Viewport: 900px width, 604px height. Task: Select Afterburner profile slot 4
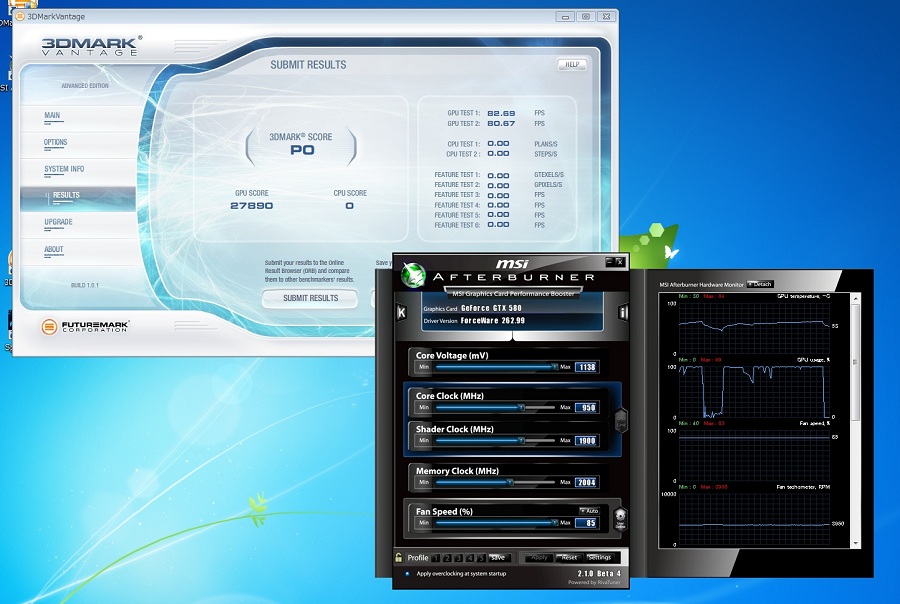pos(471,557)
